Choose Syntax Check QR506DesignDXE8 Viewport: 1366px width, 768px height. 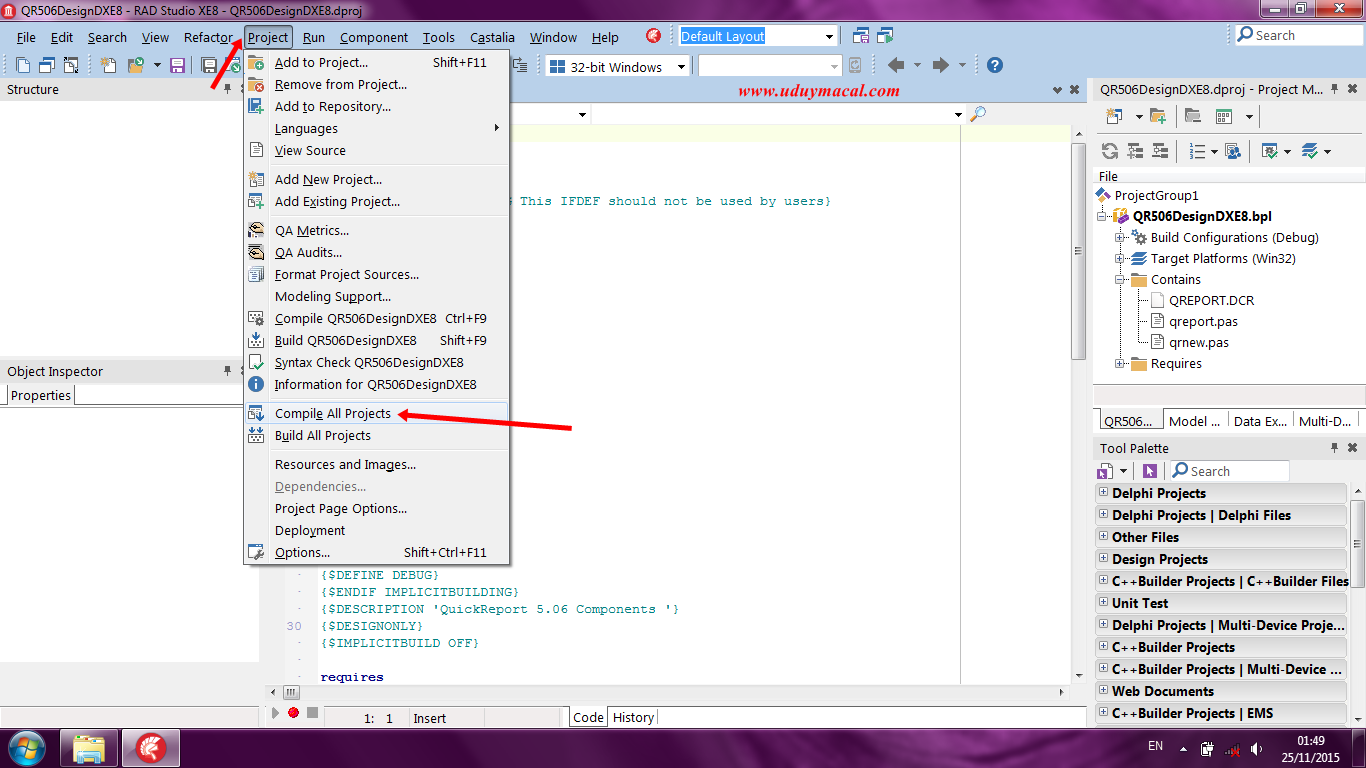tap(376, 362)
